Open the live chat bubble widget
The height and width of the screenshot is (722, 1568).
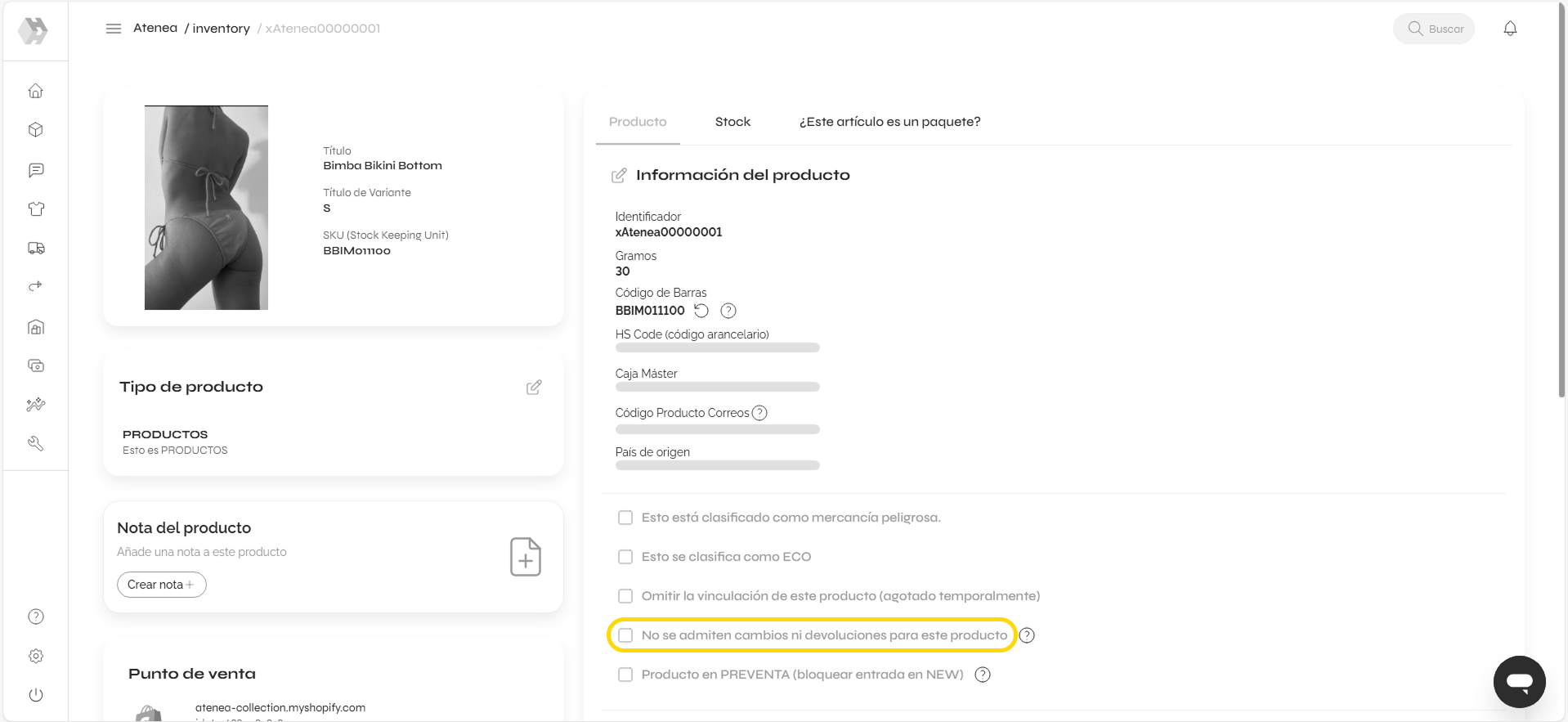[x=1519, y=681]
